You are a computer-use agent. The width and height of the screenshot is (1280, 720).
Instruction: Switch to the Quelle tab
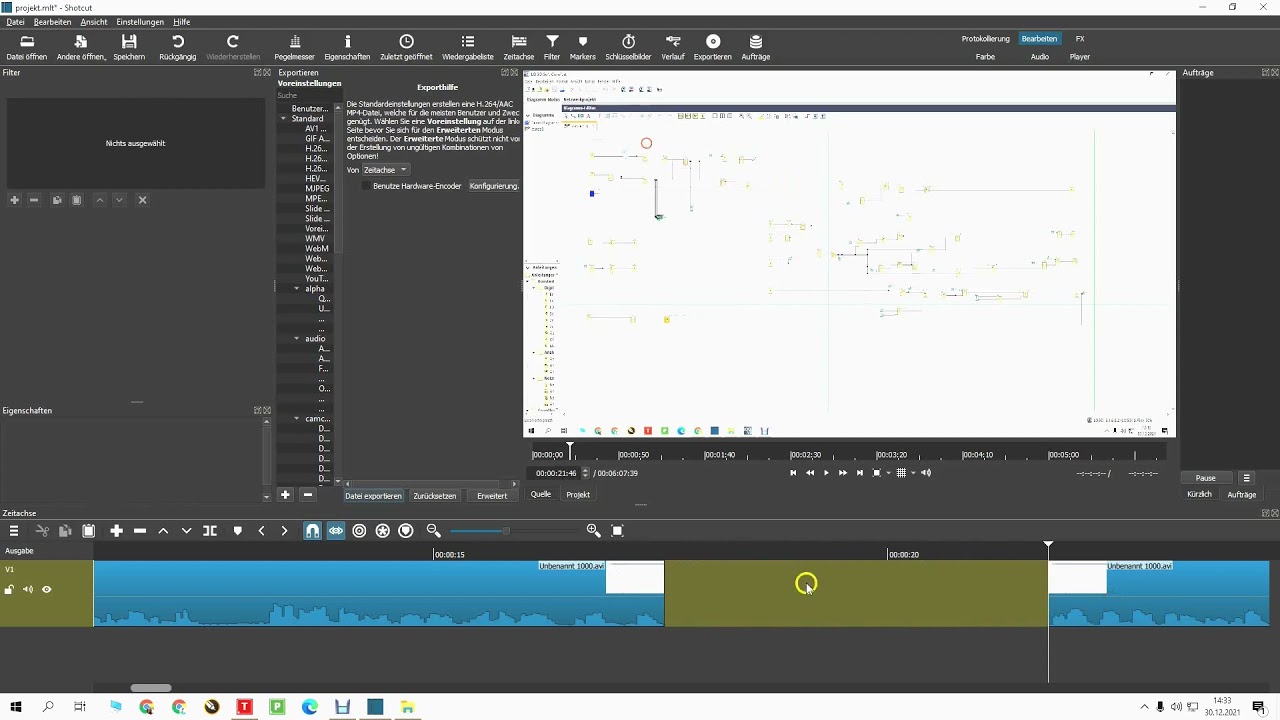tap(541, 494)
